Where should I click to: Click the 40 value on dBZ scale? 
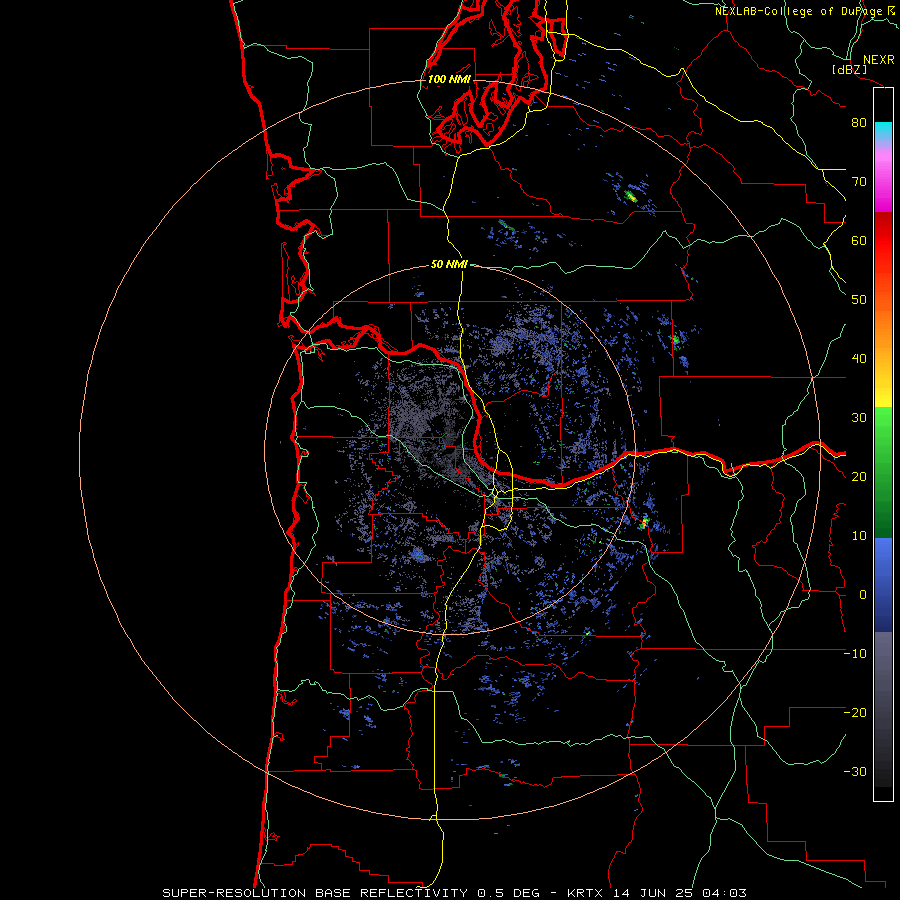(x=859, y=359)
